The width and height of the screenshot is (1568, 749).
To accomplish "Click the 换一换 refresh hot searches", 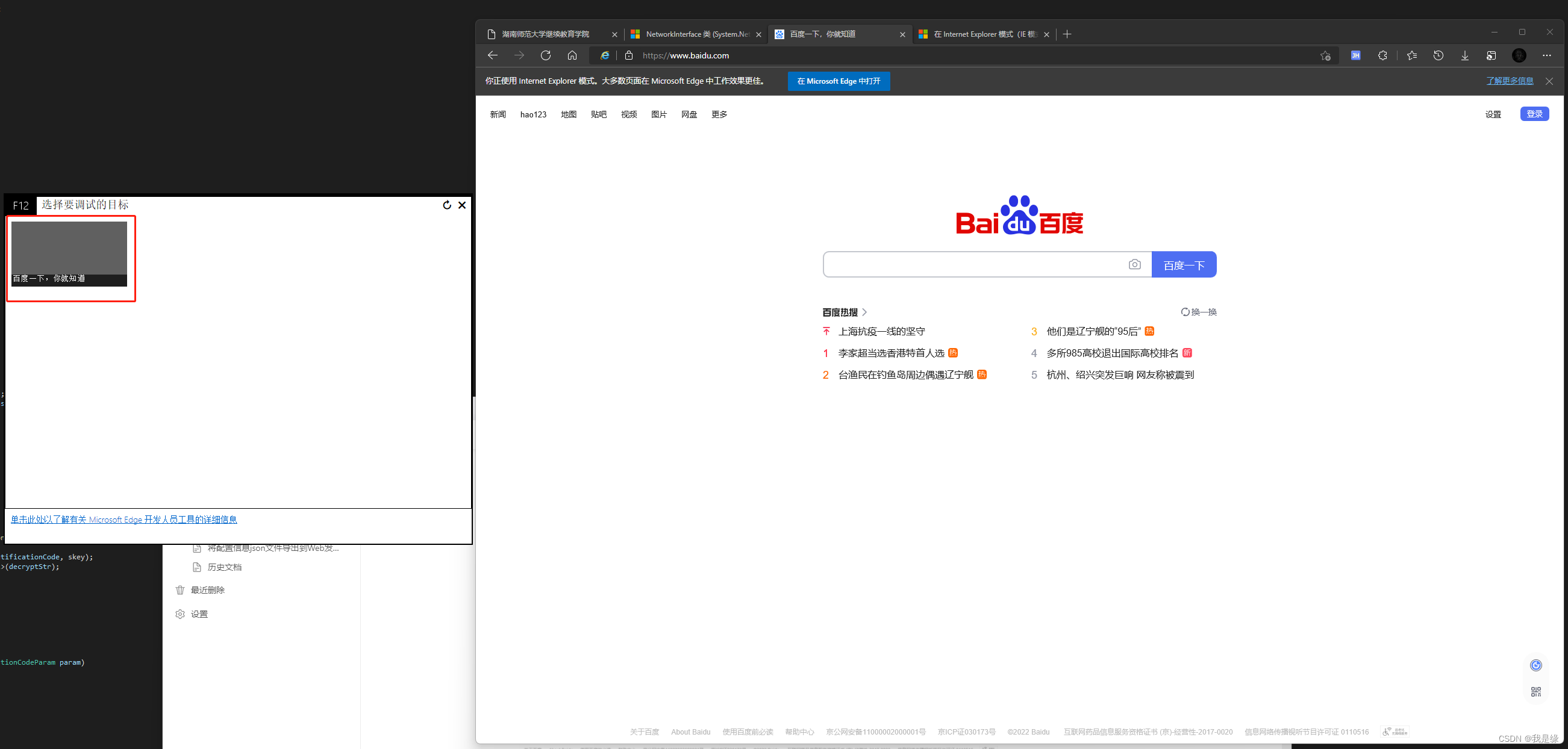I will click(1199, 312).
